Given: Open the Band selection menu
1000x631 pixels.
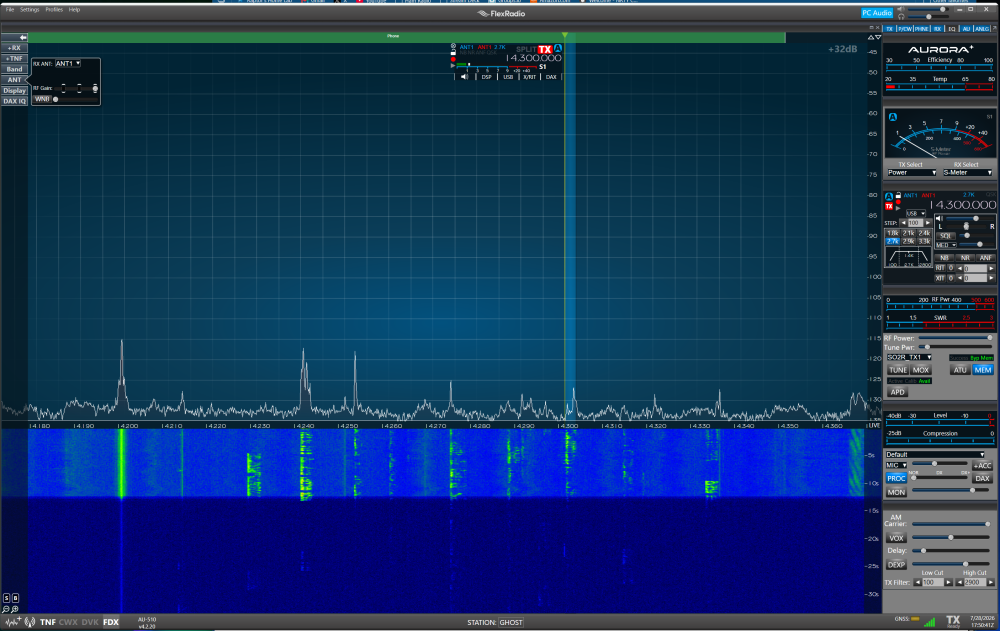Looking at the screenshot, I should coord(15,69).
